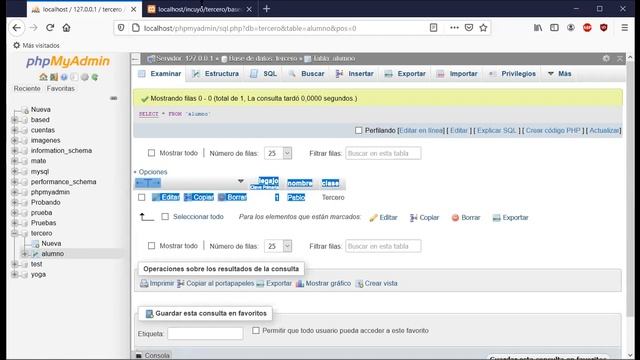Image resolution: width=640 pixels, height=360 pixels.
Task: Open the Privilegios tab
Action: pos(512,74)
